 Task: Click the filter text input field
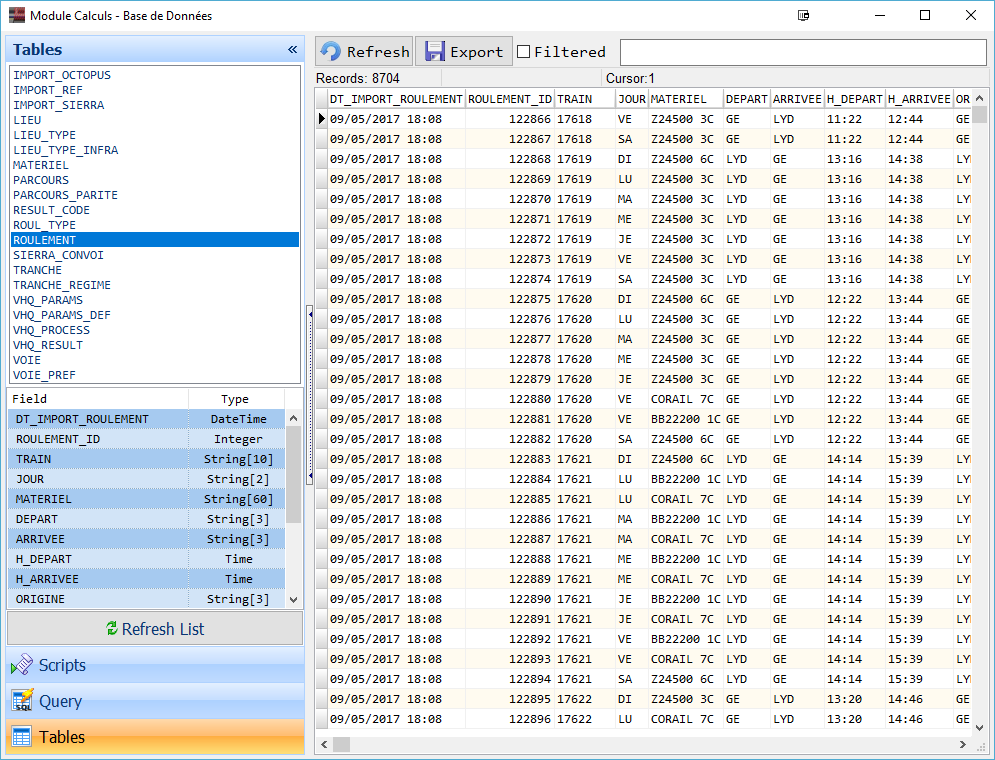802,52
